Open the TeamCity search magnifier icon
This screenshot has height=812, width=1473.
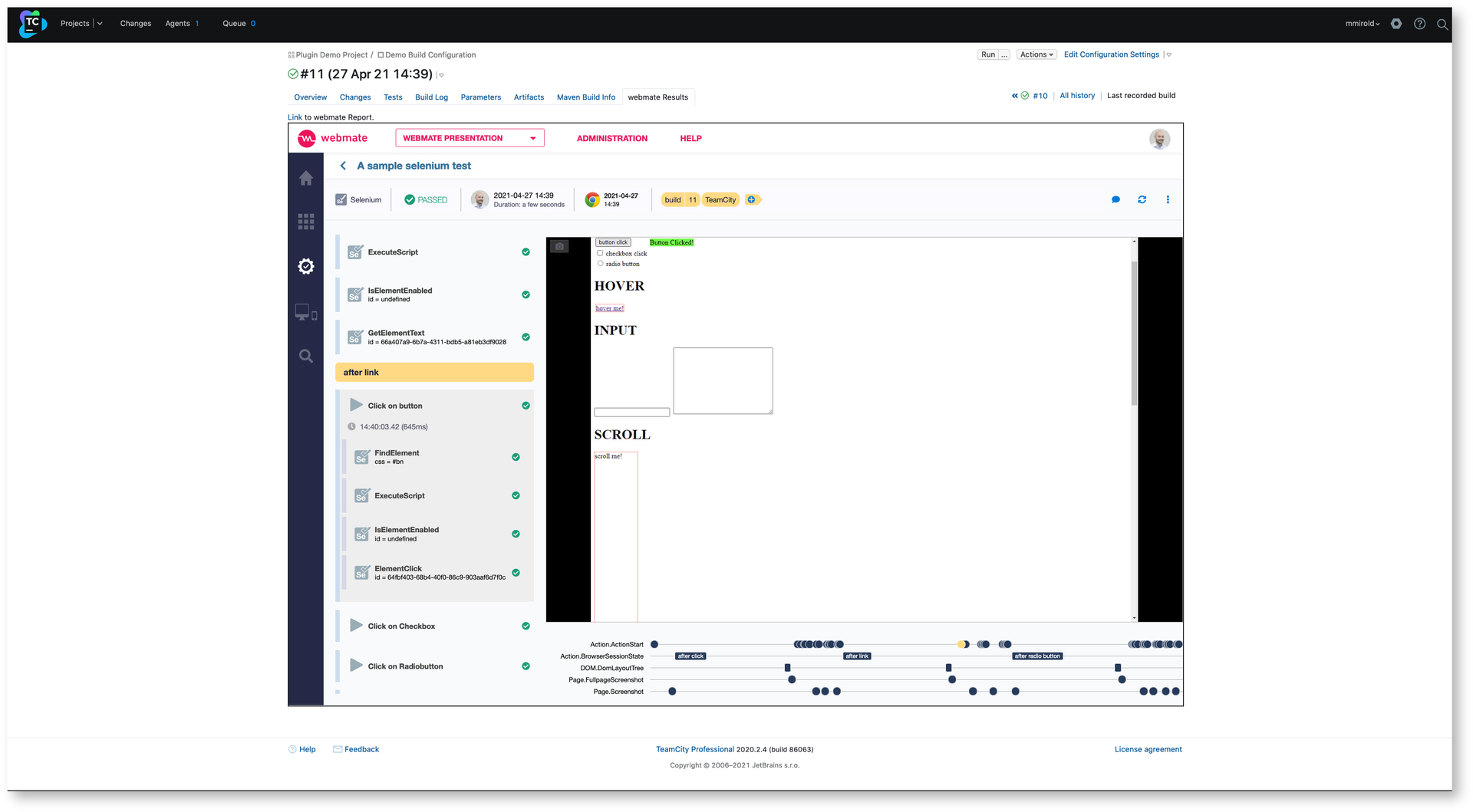1442,24
